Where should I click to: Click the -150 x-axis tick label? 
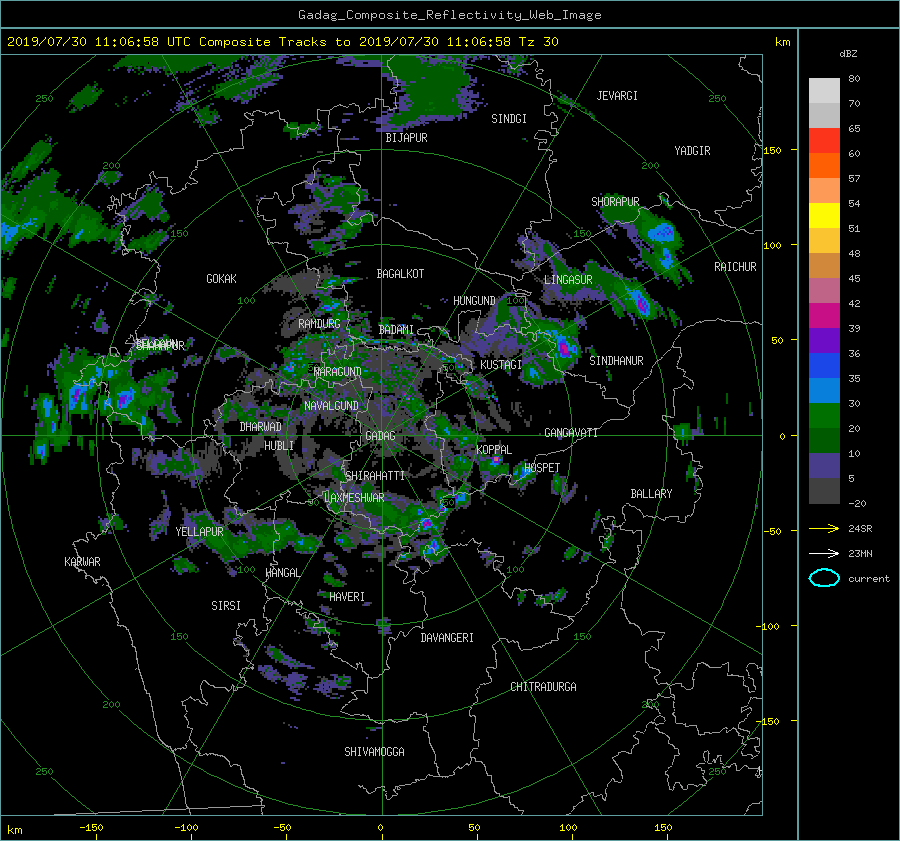[91, 827]
